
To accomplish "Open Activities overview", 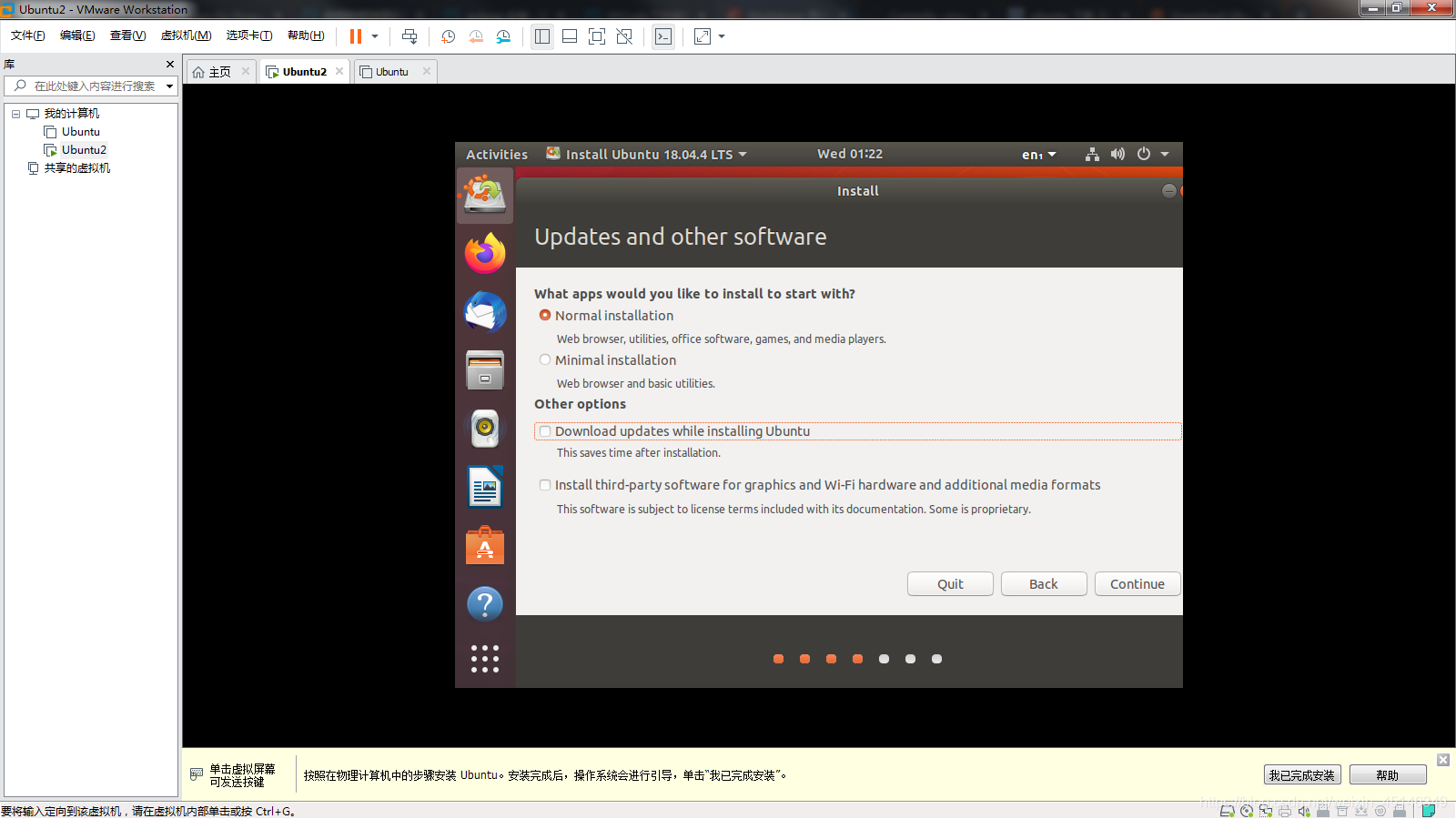I will [x=497, y=155].
